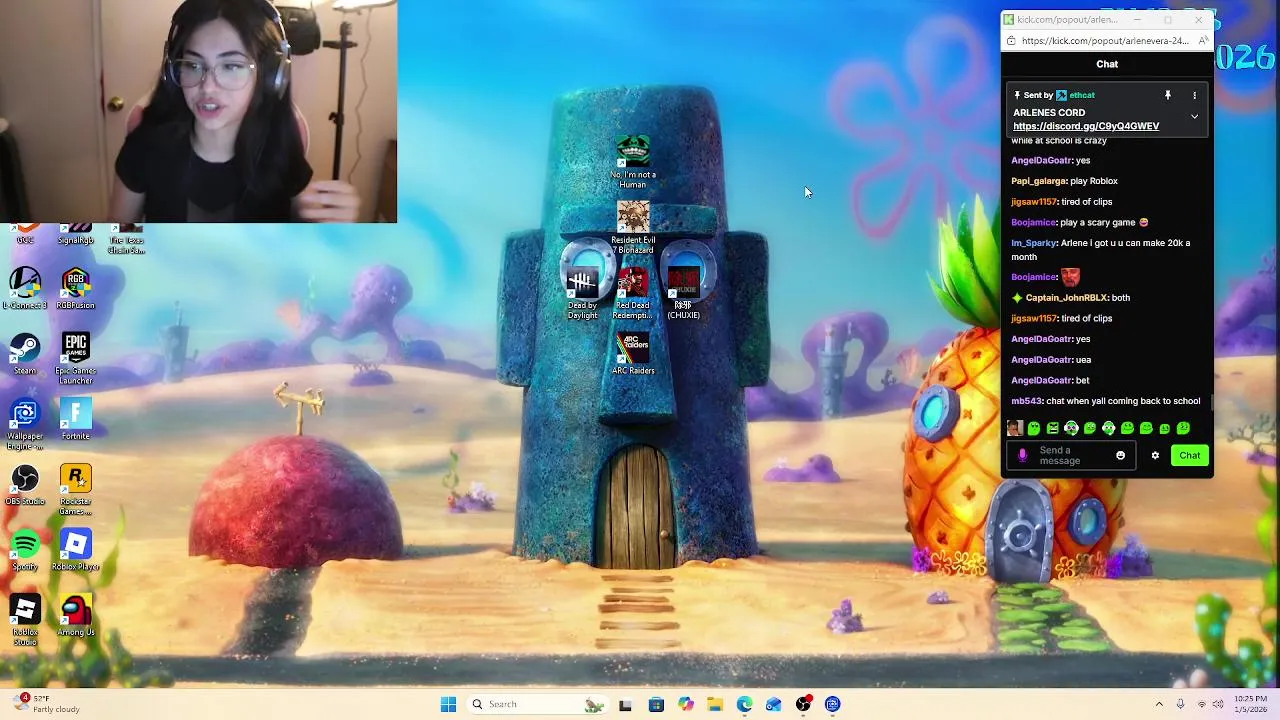Open the Spotify desktop shortcut

tap(25, 550)
